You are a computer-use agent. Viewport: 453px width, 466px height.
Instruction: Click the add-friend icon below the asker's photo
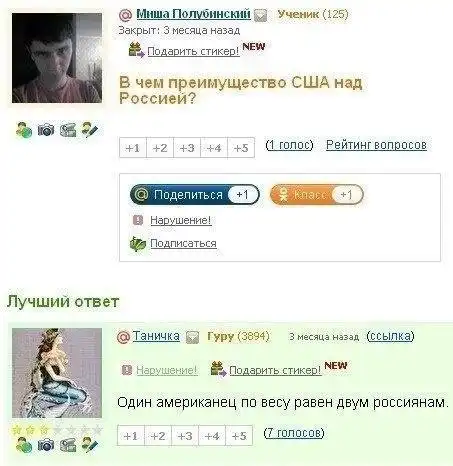[24, 130]
